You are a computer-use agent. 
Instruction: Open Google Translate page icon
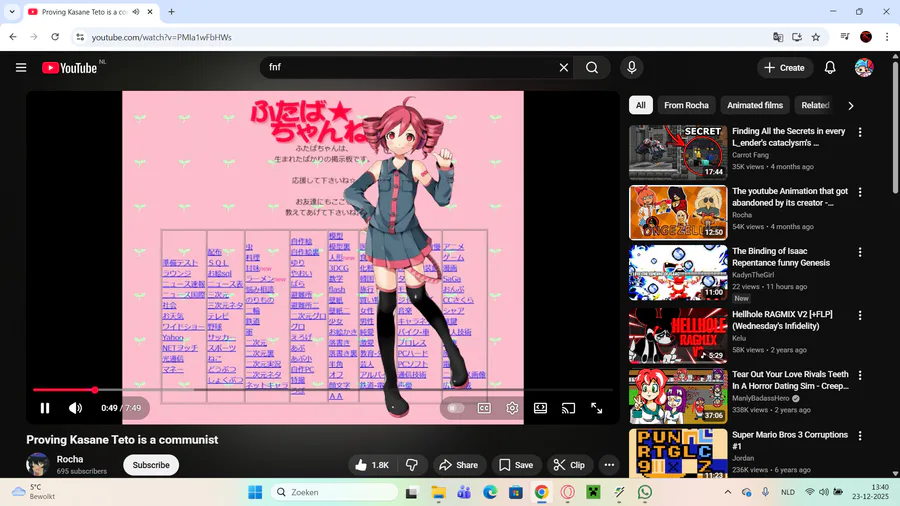pos(778,37)
